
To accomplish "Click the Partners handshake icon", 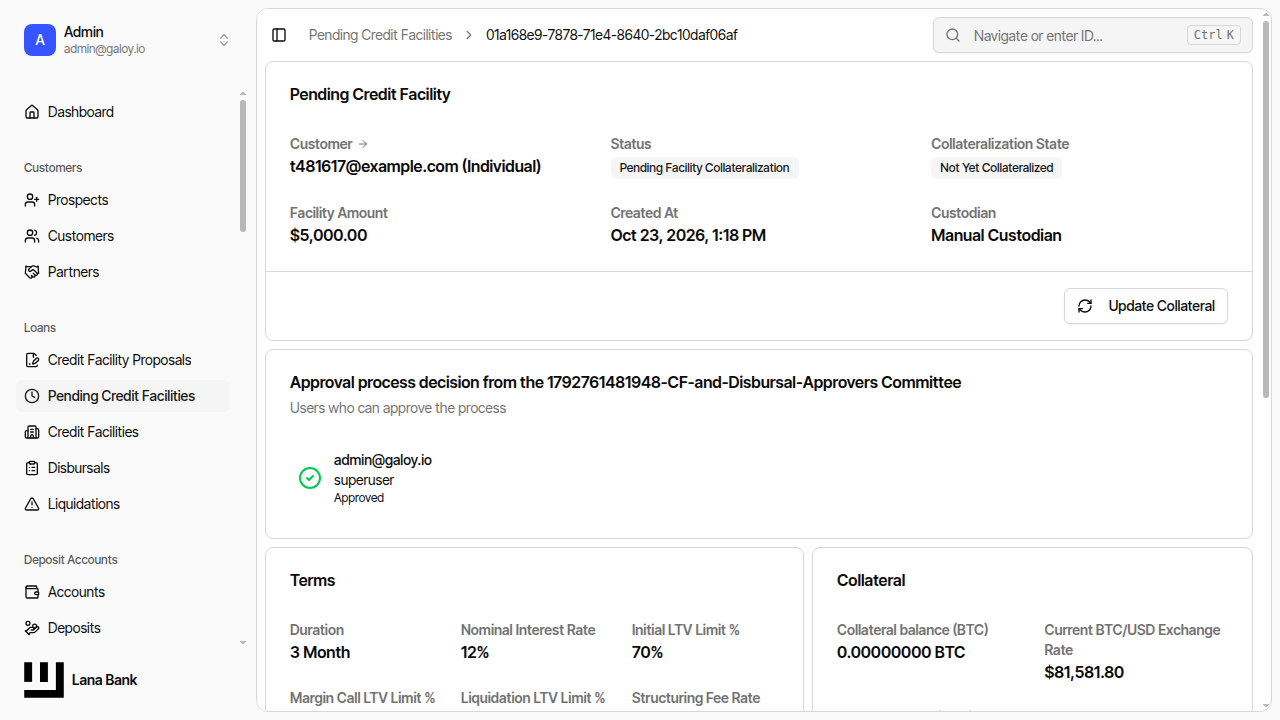I will (x=32, y=272).
